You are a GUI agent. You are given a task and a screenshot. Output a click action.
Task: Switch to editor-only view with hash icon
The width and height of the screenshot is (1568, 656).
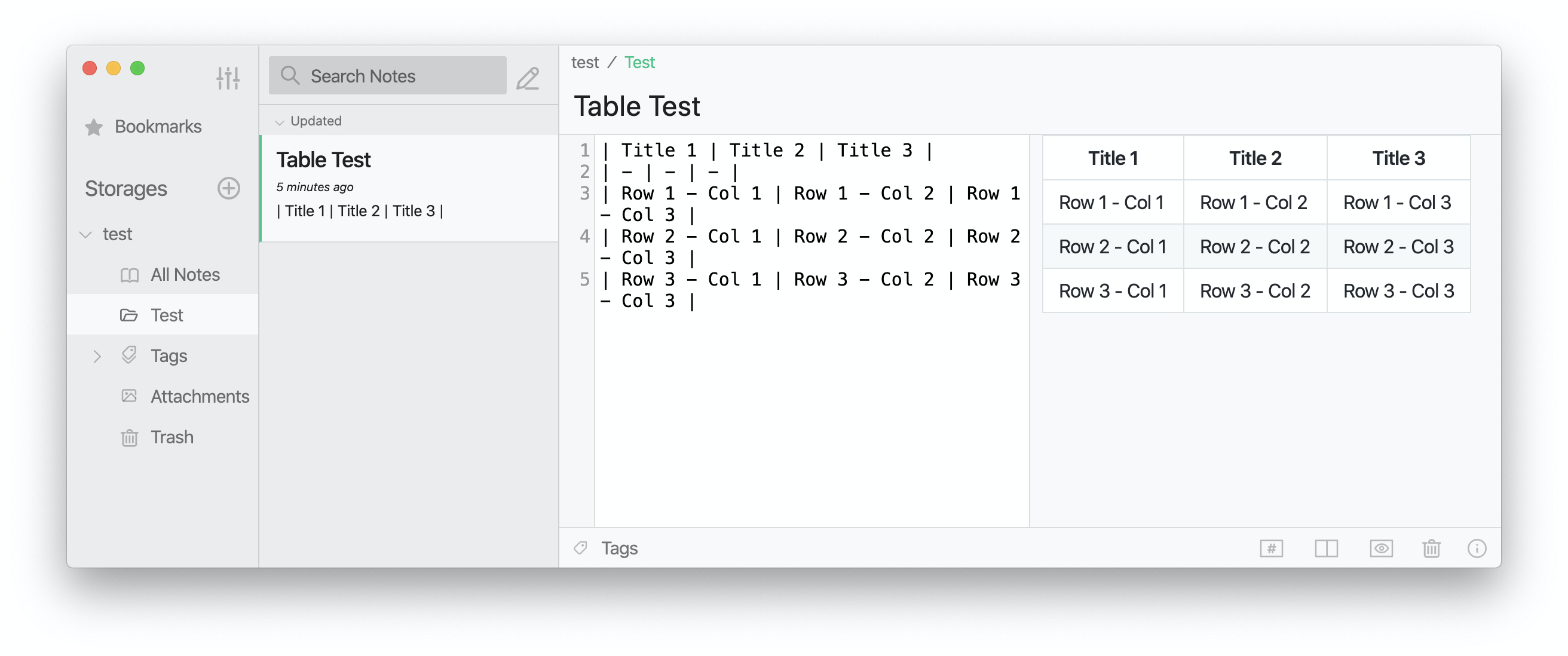(x=1271, y=548)
